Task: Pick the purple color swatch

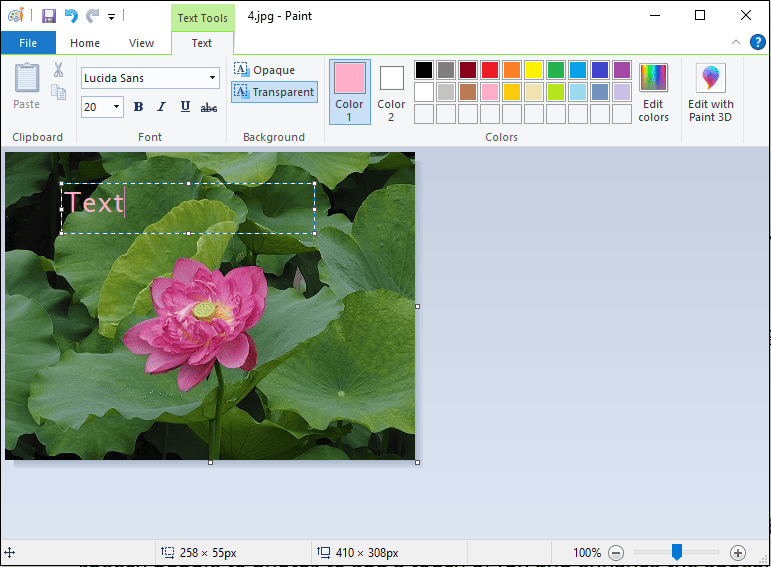Action: [622, 70]
